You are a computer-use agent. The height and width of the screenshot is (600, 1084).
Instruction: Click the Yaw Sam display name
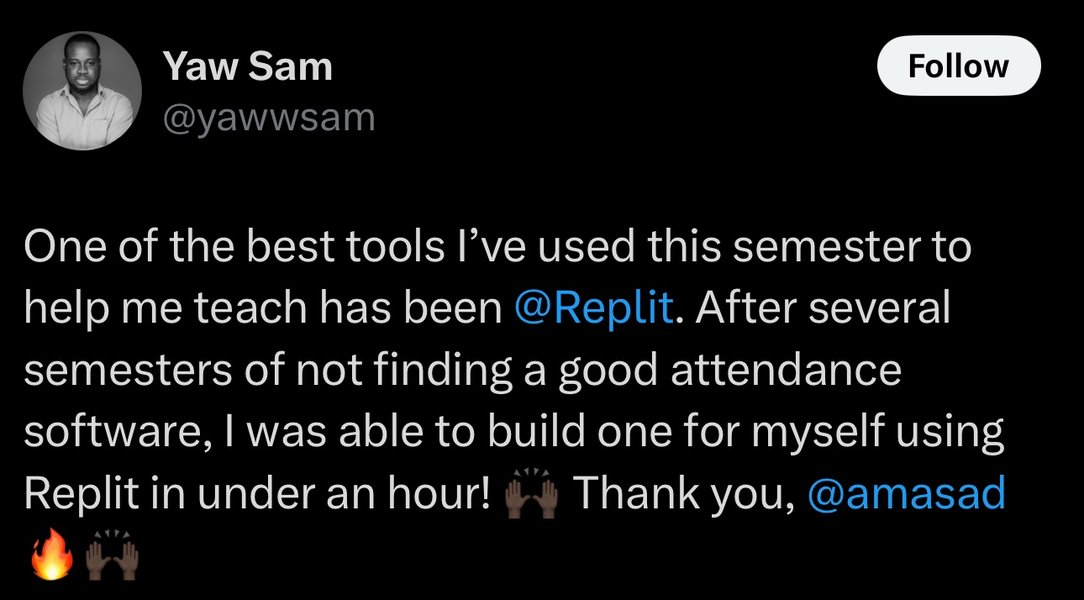(246, 68)
